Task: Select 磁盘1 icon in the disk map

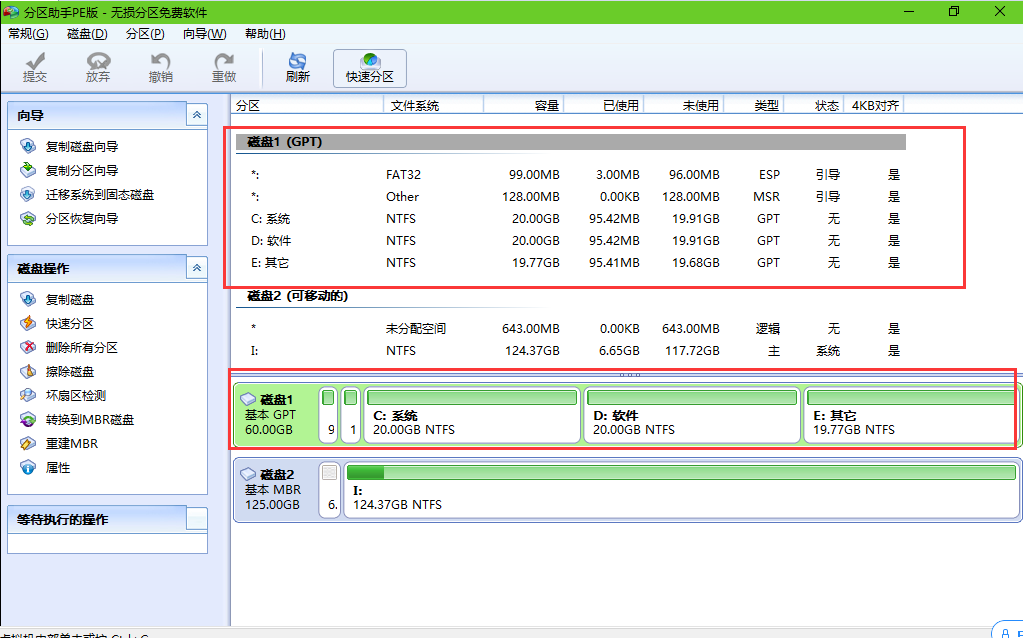Action: [248, 399]
